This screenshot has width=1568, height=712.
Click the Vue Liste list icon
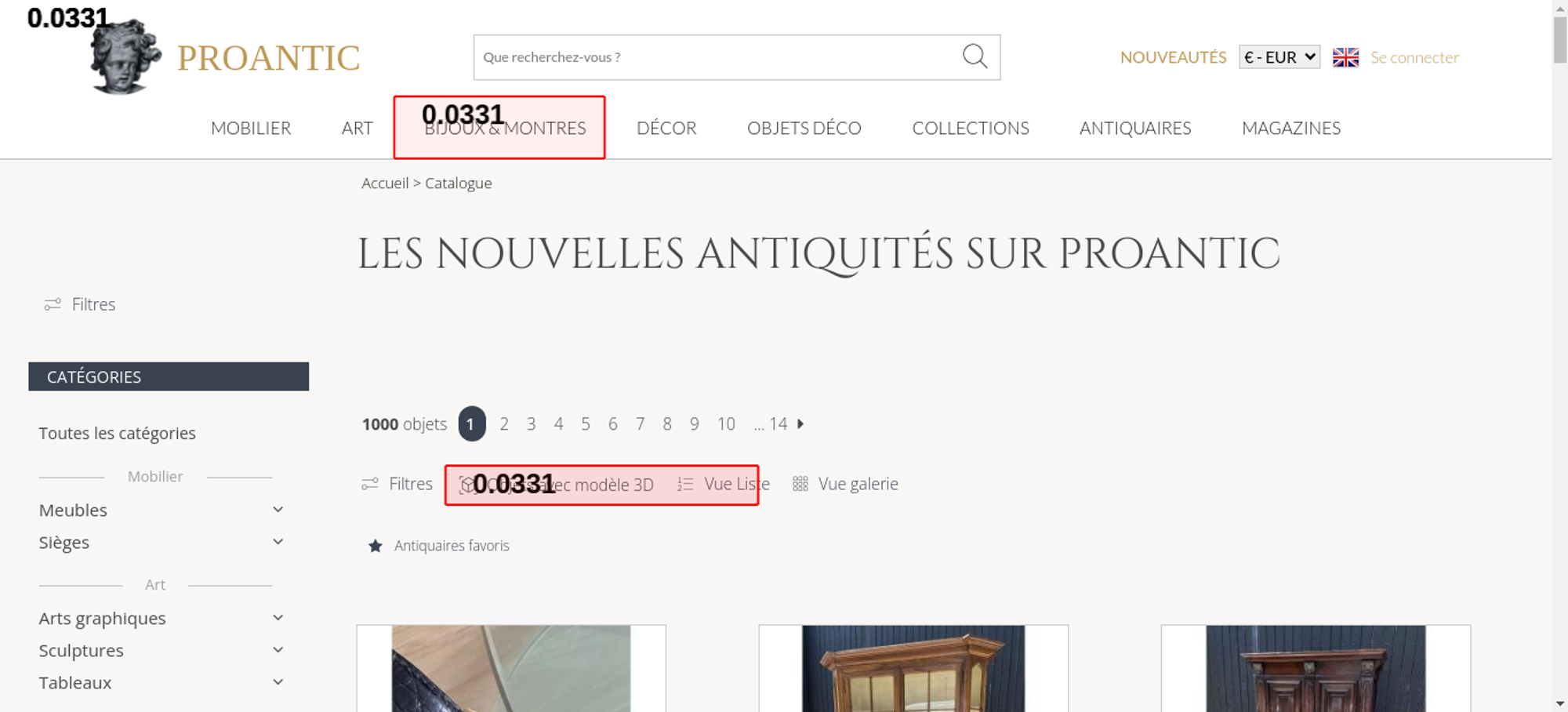click(x=685, y=484)
